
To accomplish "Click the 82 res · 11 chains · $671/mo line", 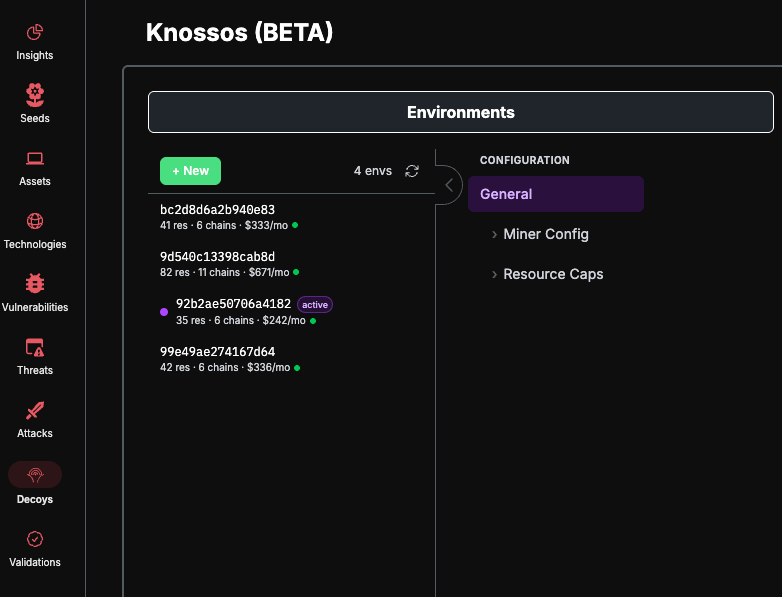I will tap(224, 272).
